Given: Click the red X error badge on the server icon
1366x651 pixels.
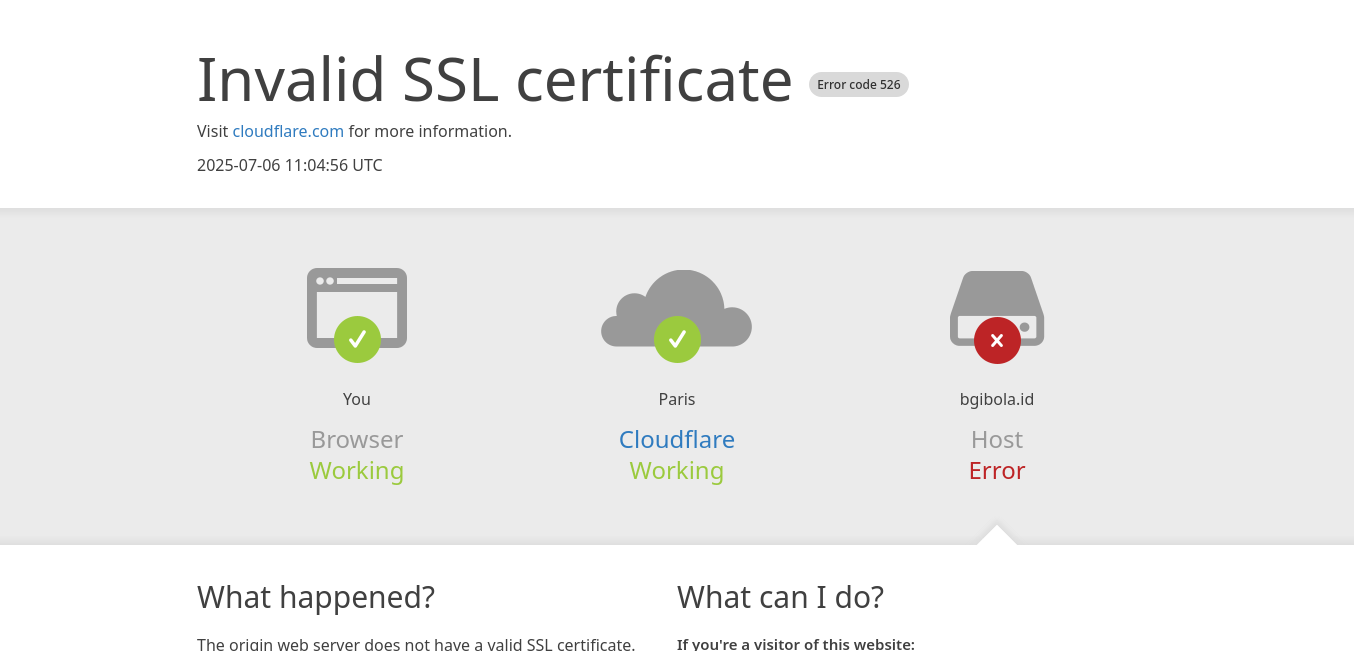Looking at the screenshot, I should 997,340.
